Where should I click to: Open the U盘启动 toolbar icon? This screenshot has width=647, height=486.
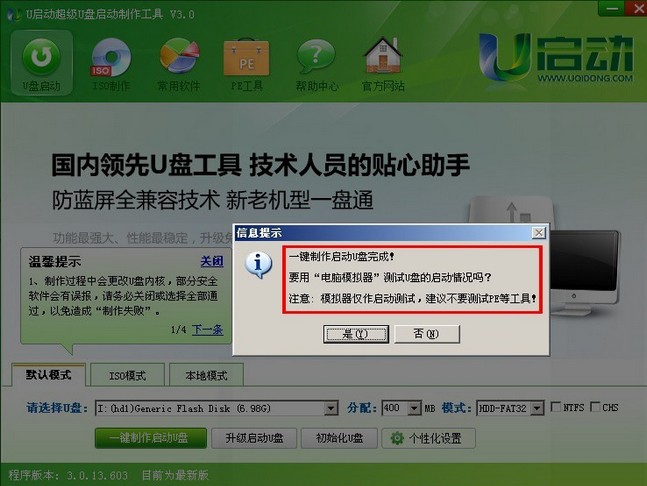[41, 63]
